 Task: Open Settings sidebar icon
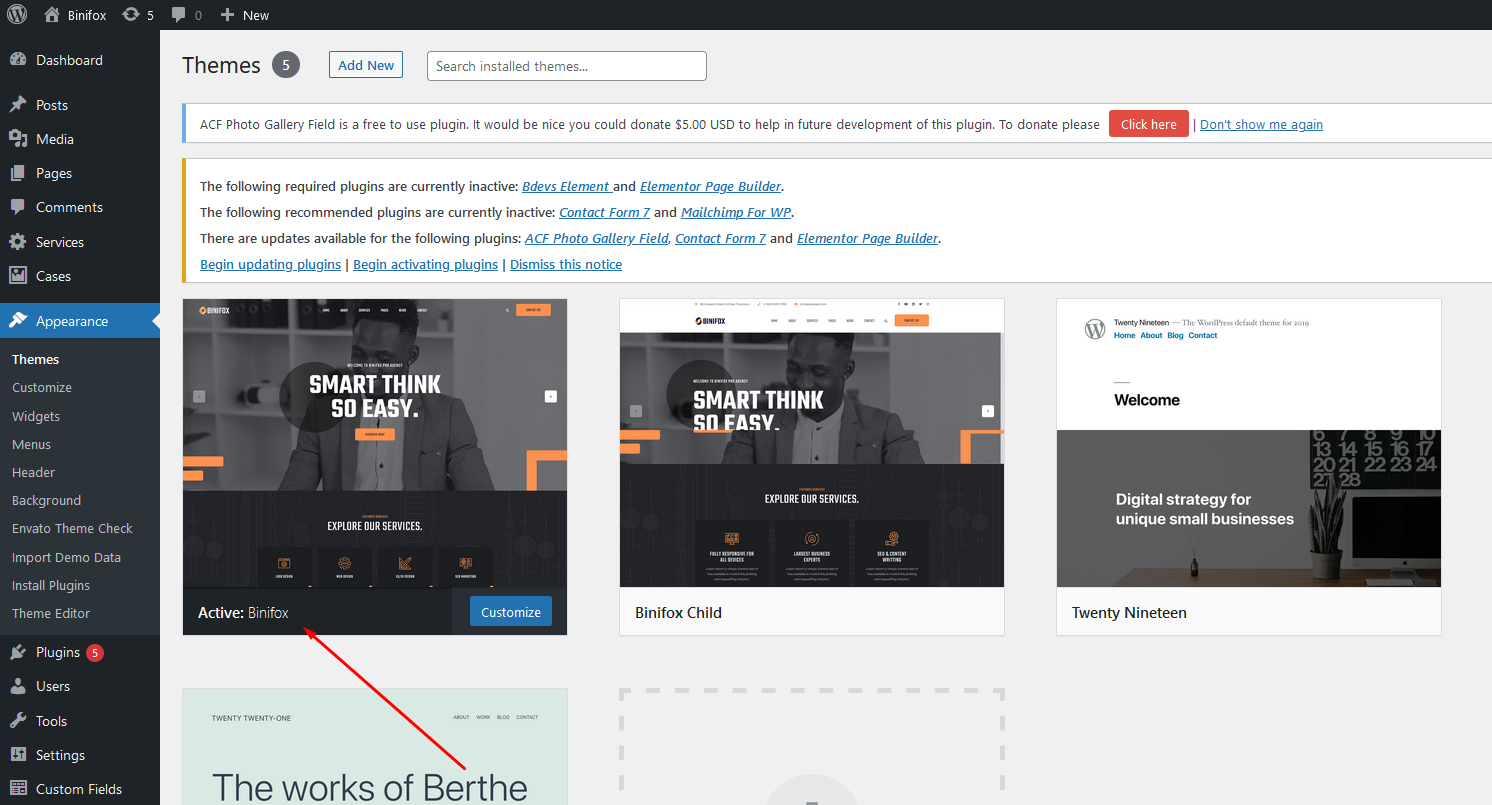click(18, 755)
